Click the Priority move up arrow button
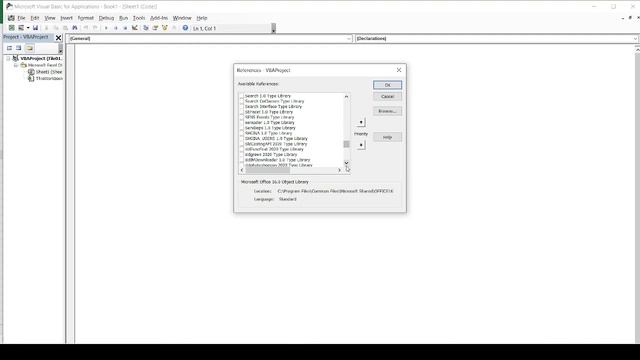The image size is (640, 360). 361,122
